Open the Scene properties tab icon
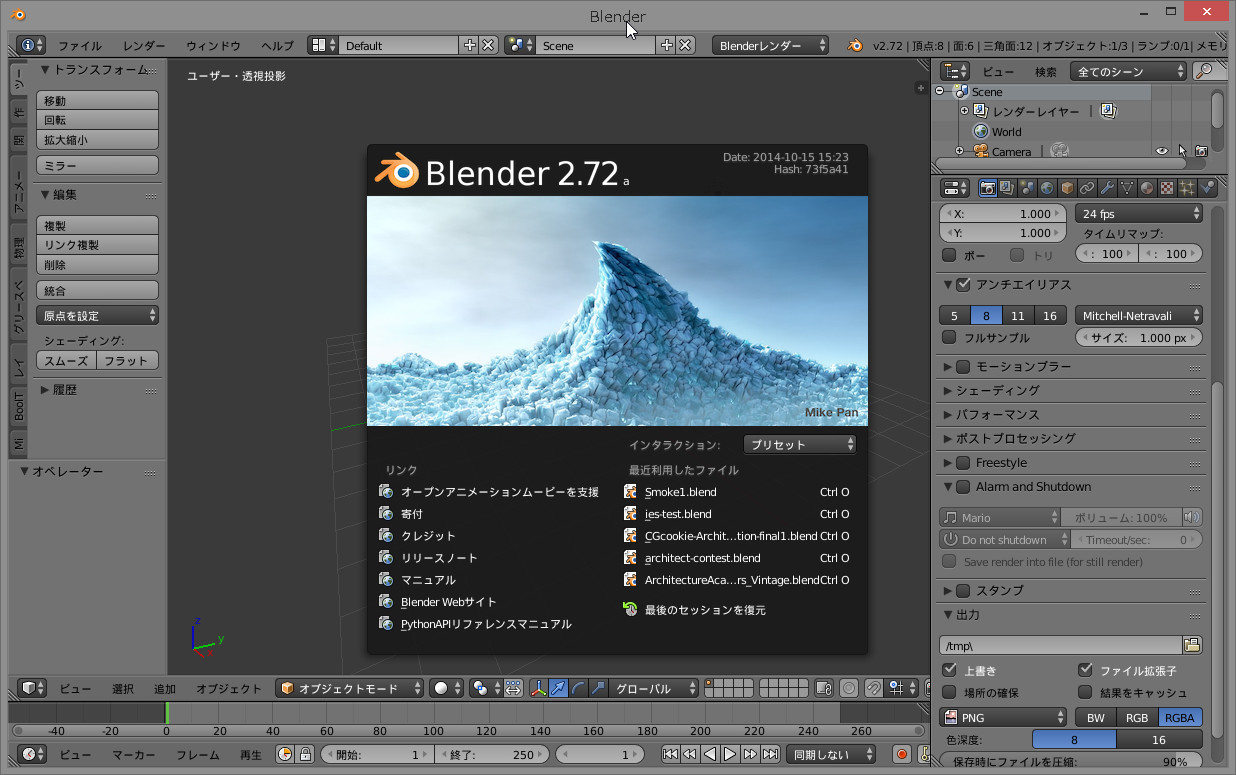 point(1027,188)
